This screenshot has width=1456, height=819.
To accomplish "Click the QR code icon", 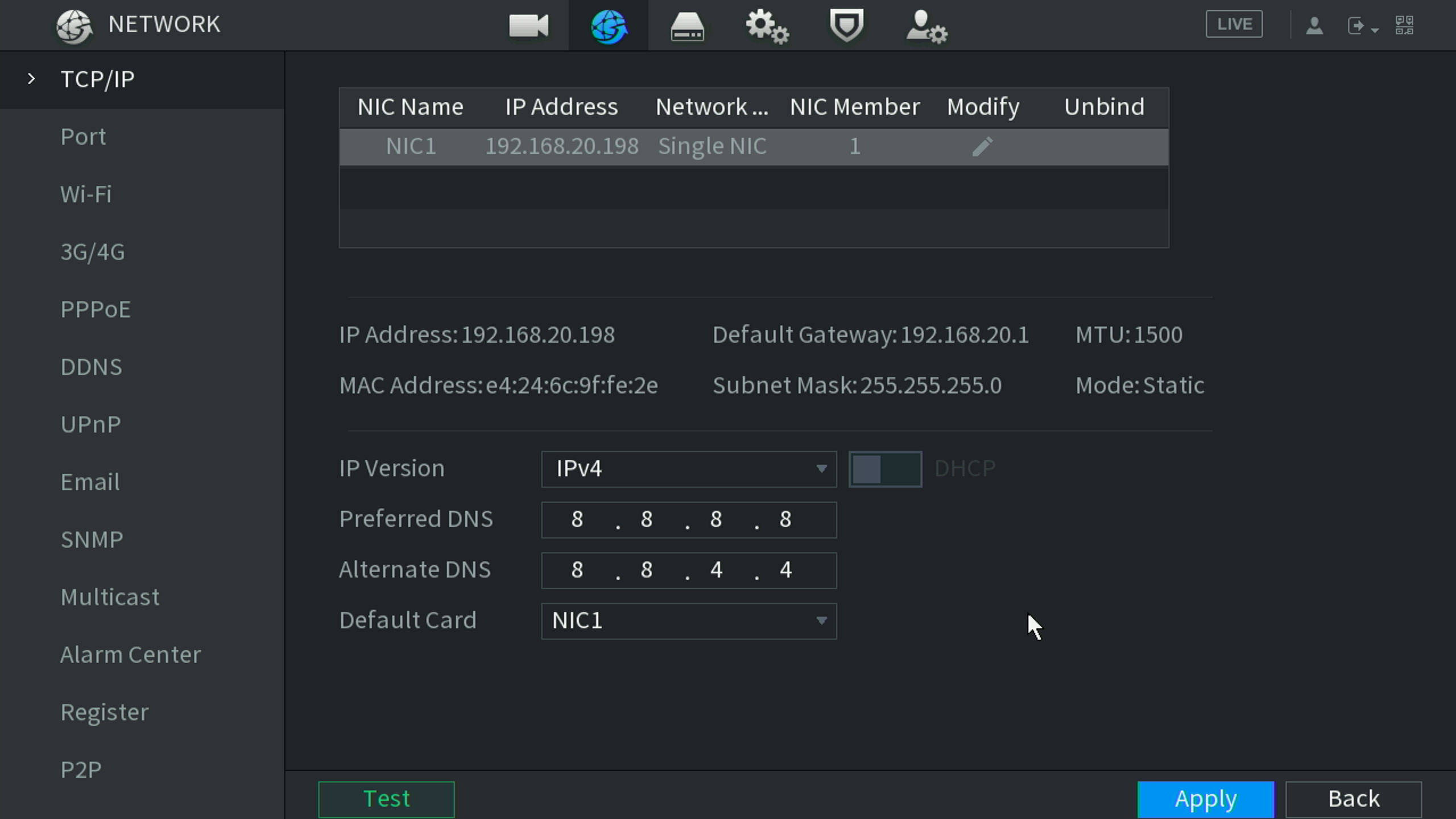I will click(1404, 25).
